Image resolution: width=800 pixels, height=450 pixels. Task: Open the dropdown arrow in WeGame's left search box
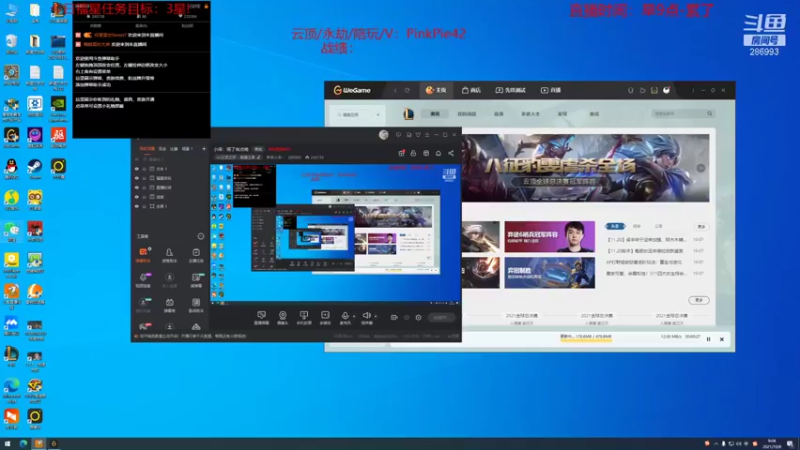coord(378,114)
